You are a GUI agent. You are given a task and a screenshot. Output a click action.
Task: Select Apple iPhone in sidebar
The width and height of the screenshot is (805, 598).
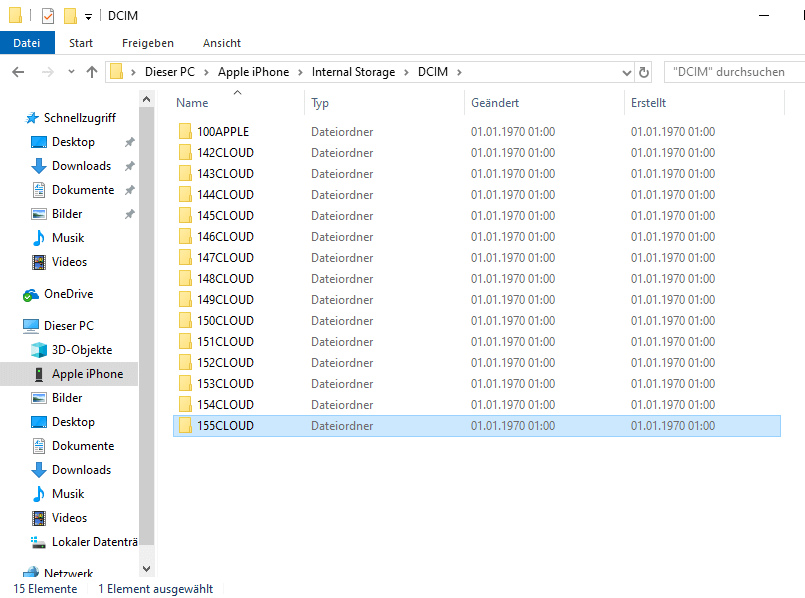(x=87, y=374)
